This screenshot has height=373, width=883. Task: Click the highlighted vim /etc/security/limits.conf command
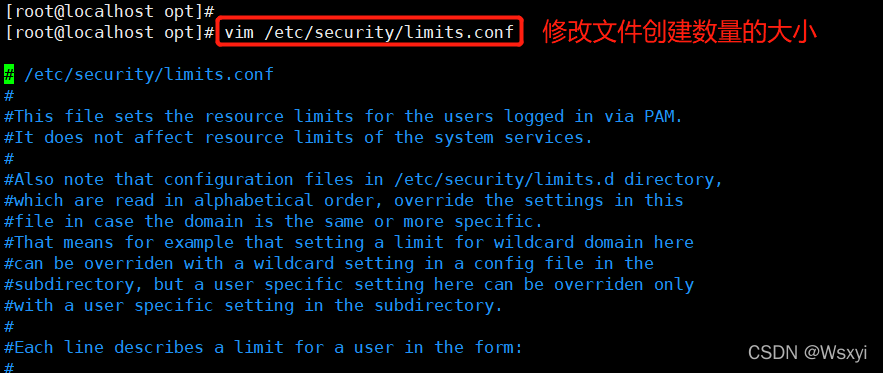(369, 32)
